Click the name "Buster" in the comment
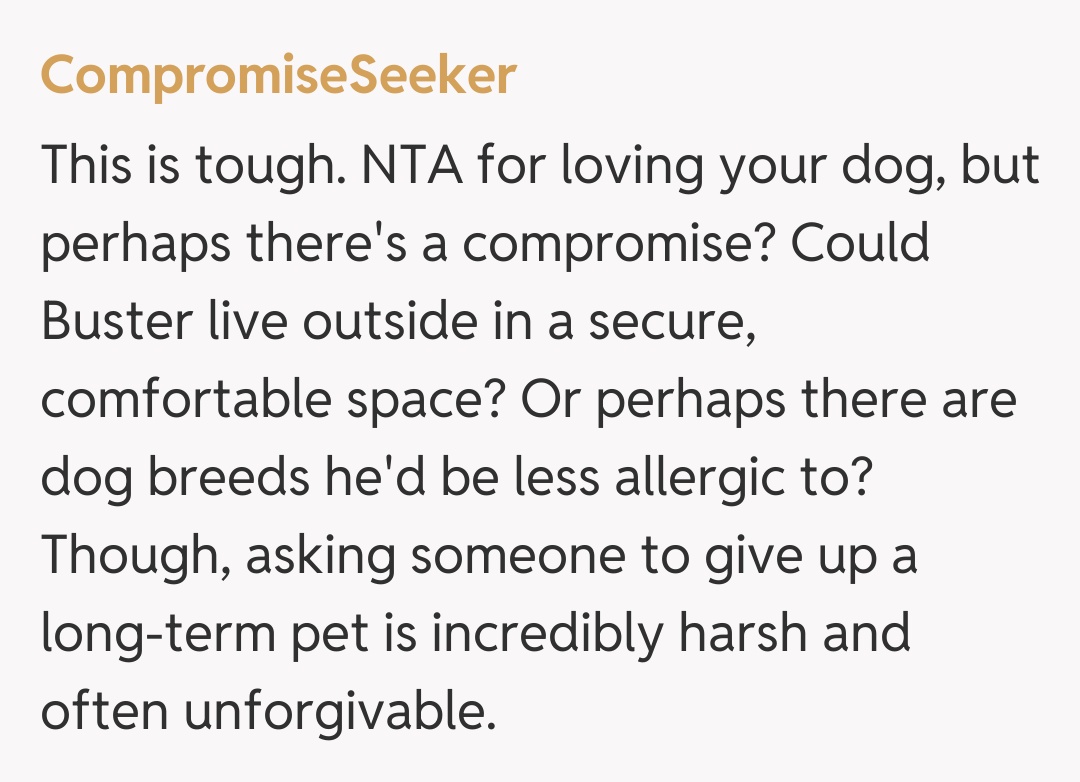Viewport: 1080px width, 782px height. (115, 322)
